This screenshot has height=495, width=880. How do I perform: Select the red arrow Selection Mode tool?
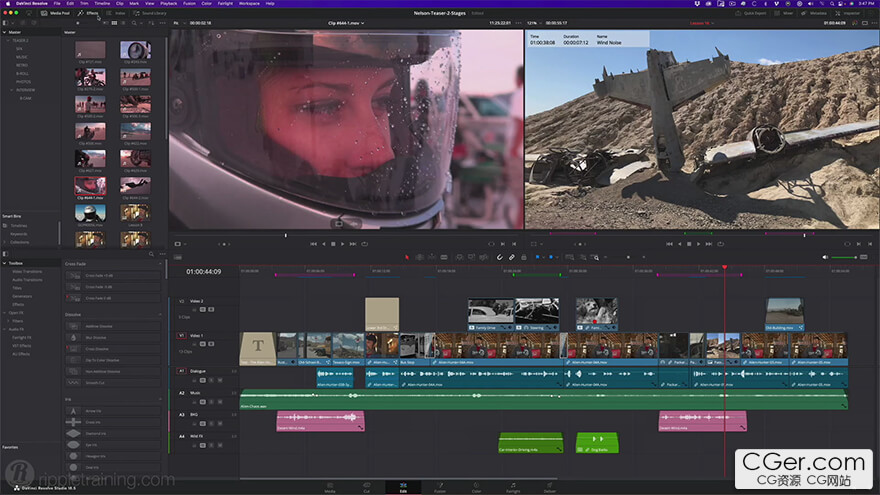tap(406, 257)
